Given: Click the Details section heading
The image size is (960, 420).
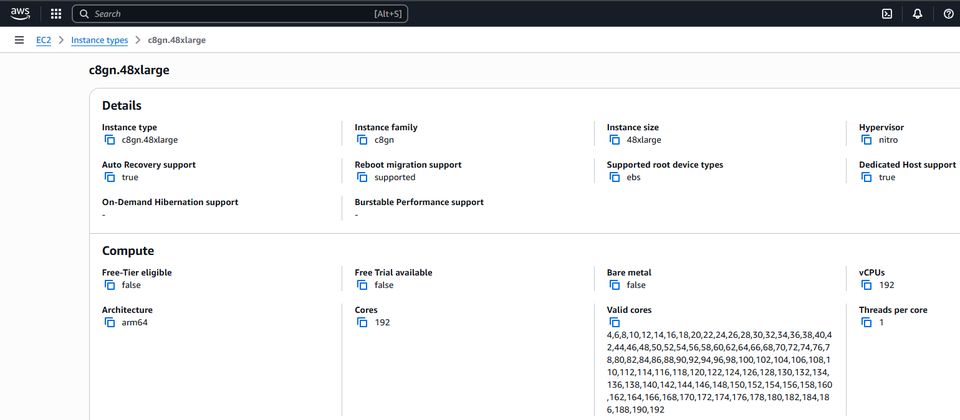Looking at the screenshot, I should click(122, 105).
